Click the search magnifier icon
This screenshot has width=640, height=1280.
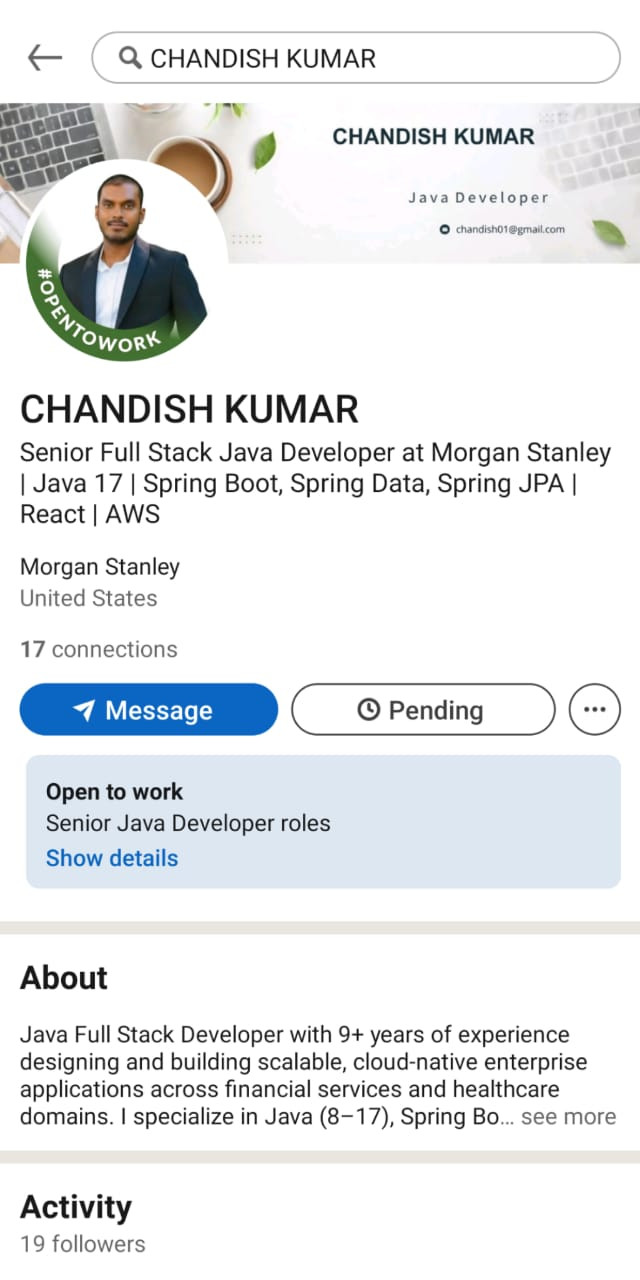click(130, 58)
